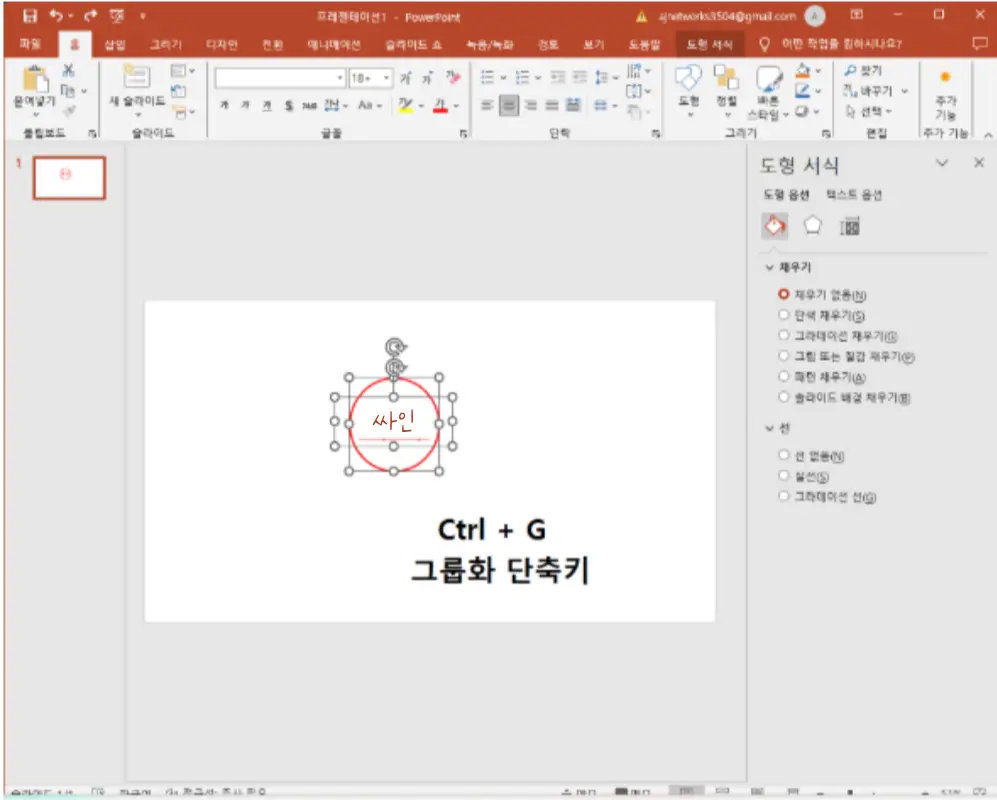Select the 실선 line radio option

(784, 476)
